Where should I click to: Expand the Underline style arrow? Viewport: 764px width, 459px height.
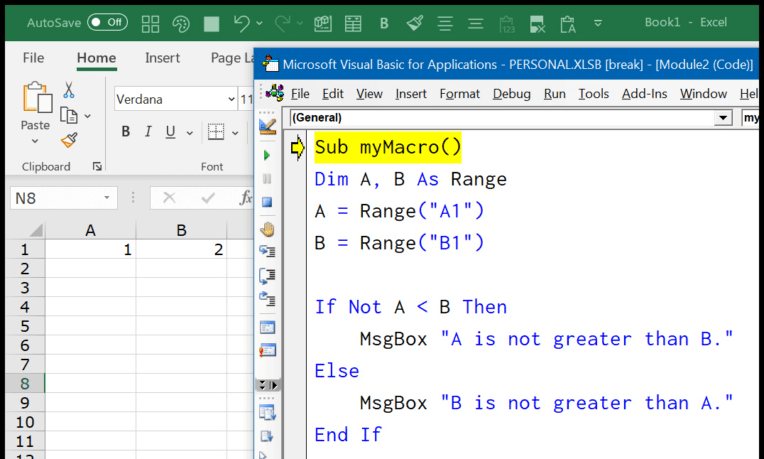point(190,133)
